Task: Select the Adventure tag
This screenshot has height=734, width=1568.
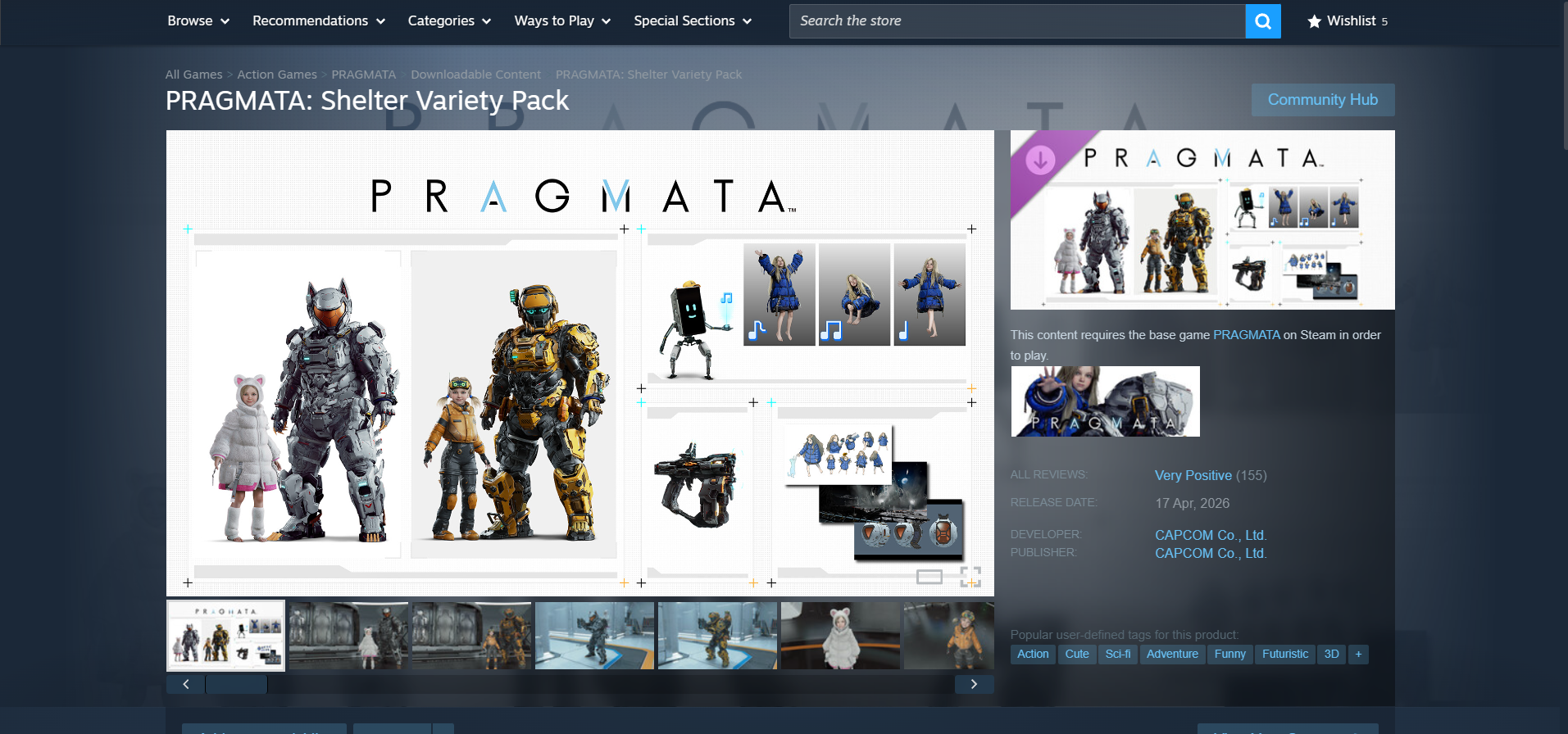Action: tap(1172, 654)
